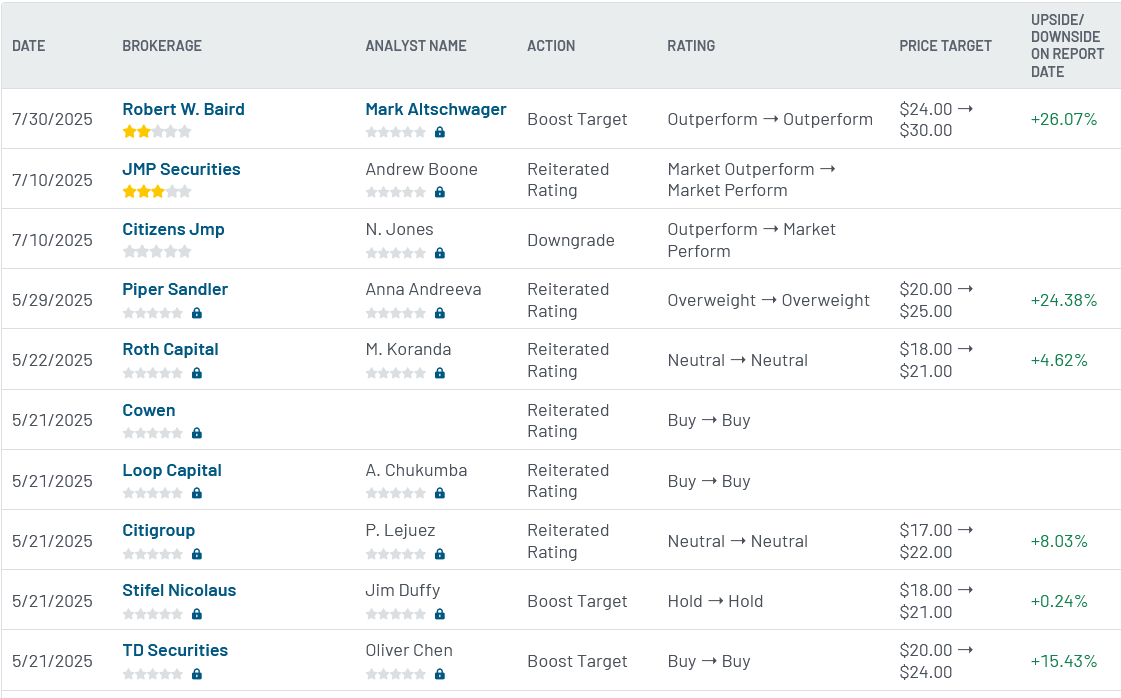Click the lock icon under Anna Andreeva
The height and width of the screenshot is (698, 1121).
440,313
